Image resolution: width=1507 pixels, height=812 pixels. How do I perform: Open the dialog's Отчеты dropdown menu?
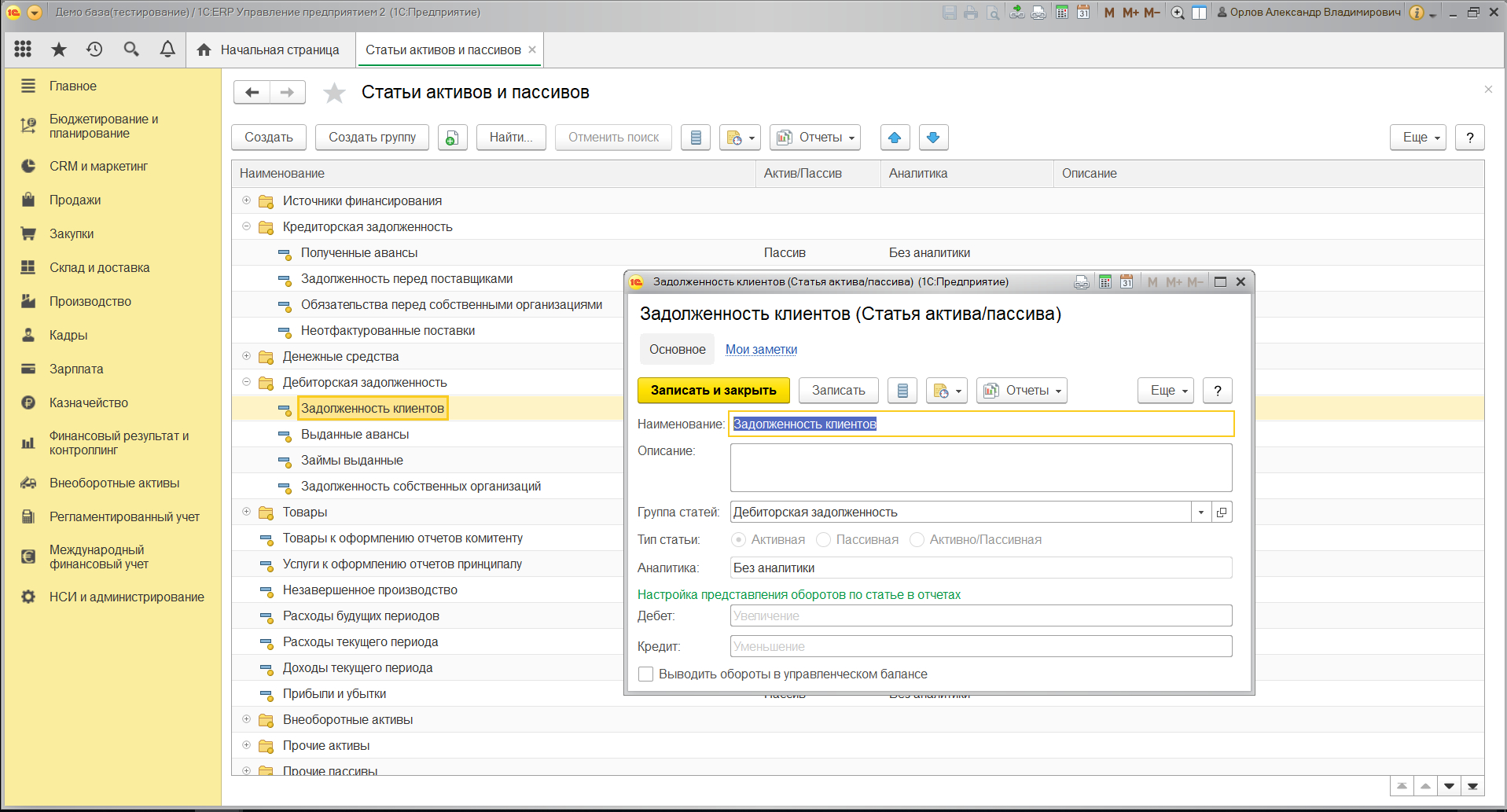1022,391
